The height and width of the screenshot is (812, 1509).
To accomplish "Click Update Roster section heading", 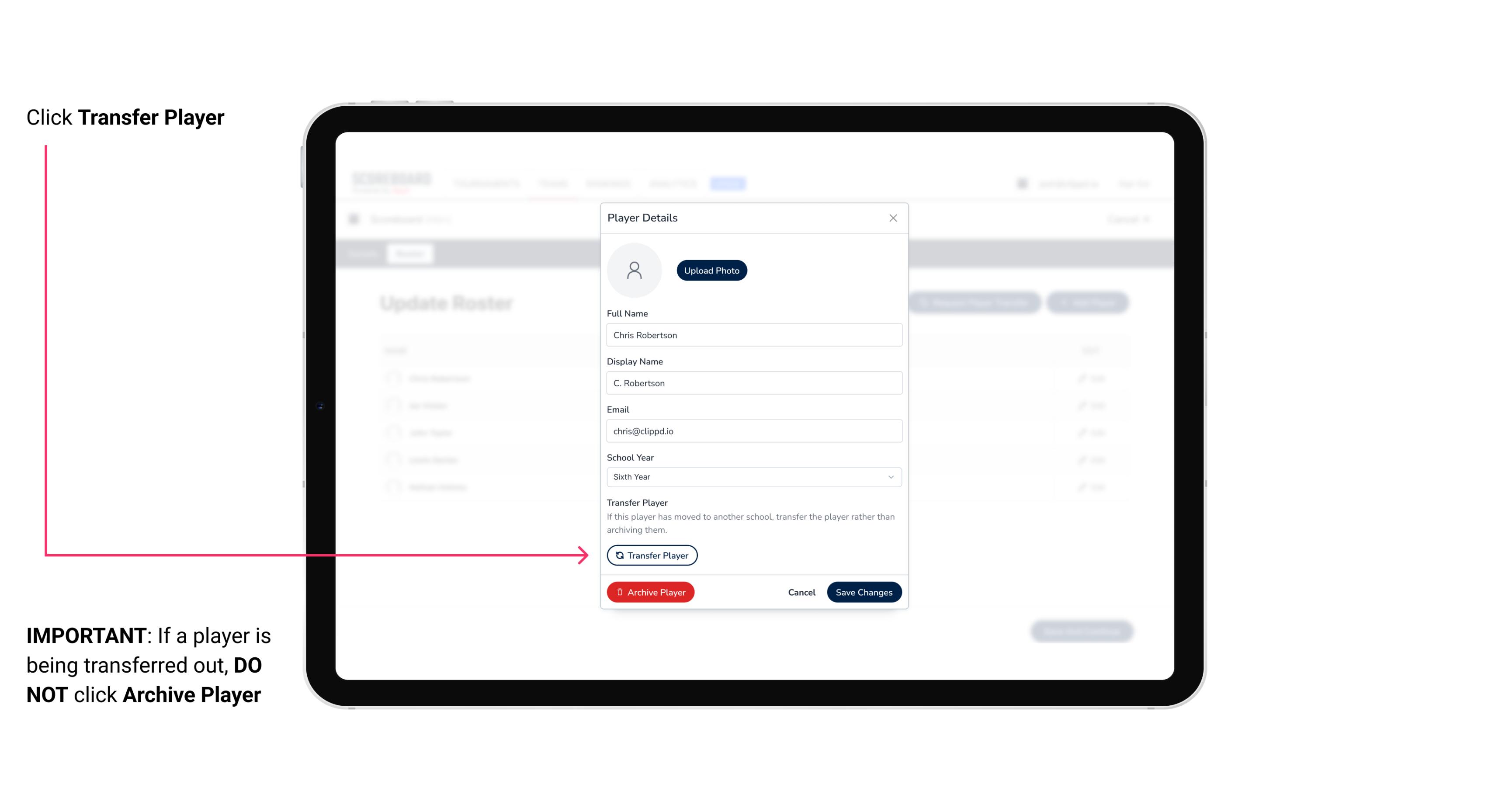I will coord(449,303).
